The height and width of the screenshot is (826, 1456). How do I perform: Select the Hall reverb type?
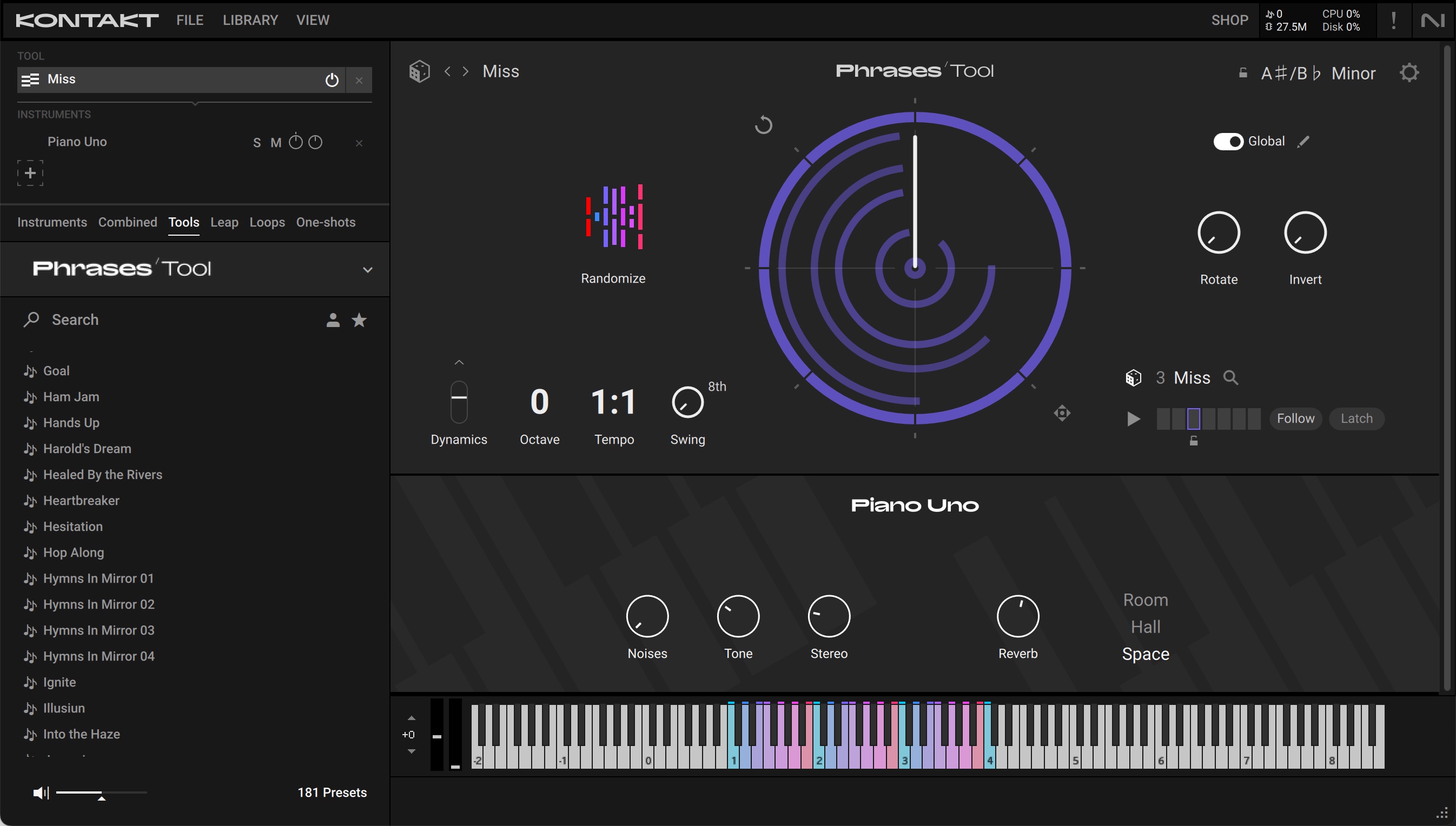pyautogui.click(x=1145, y=628)
